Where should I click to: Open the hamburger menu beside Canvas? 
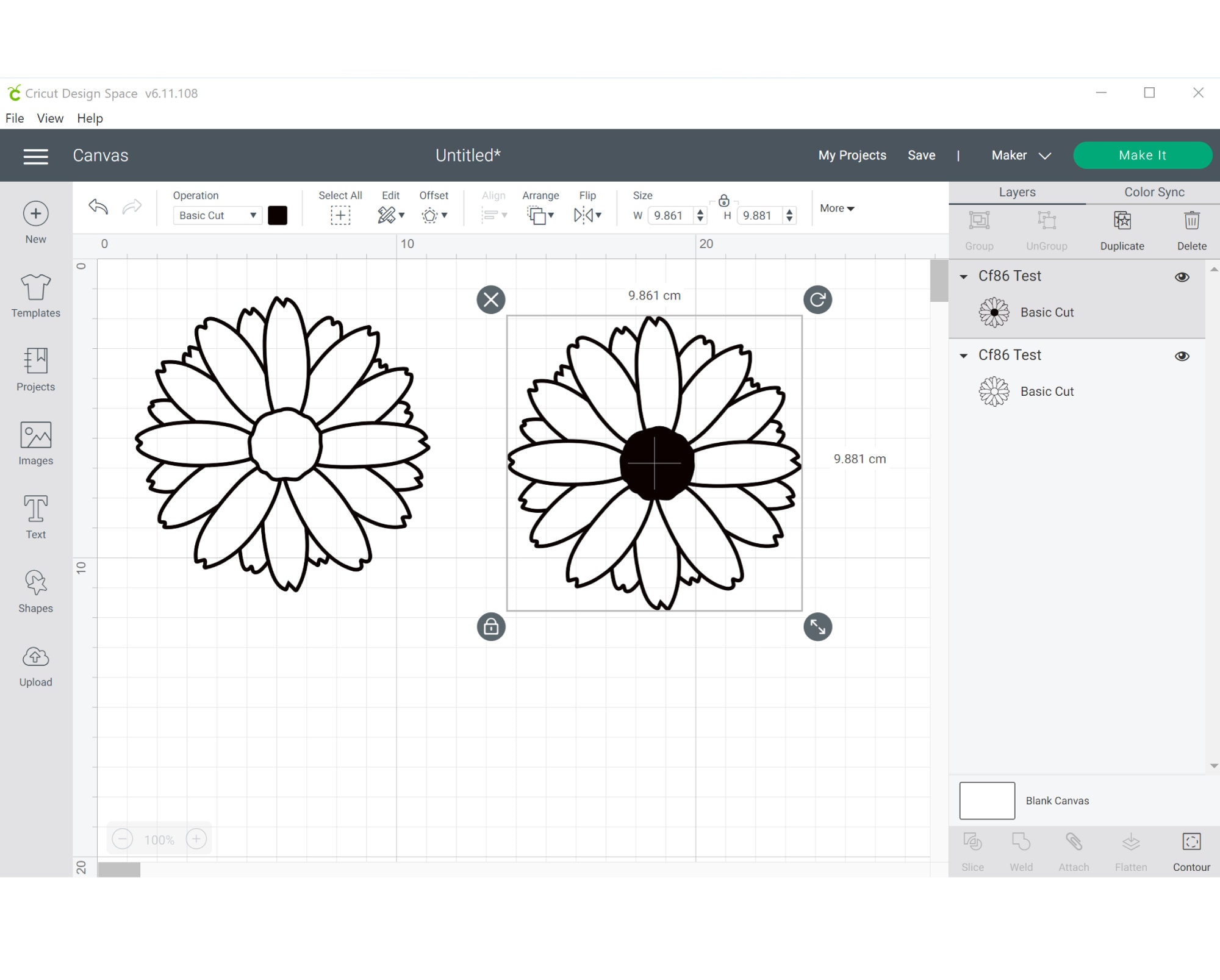(35, 156)
